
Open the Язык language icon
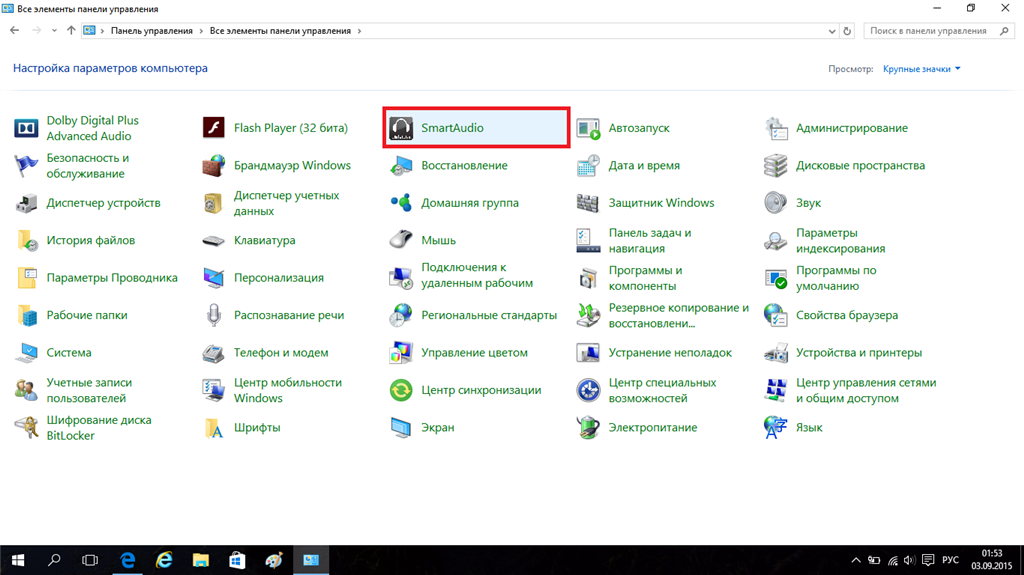pyautogui.click(x=776, y=427)
